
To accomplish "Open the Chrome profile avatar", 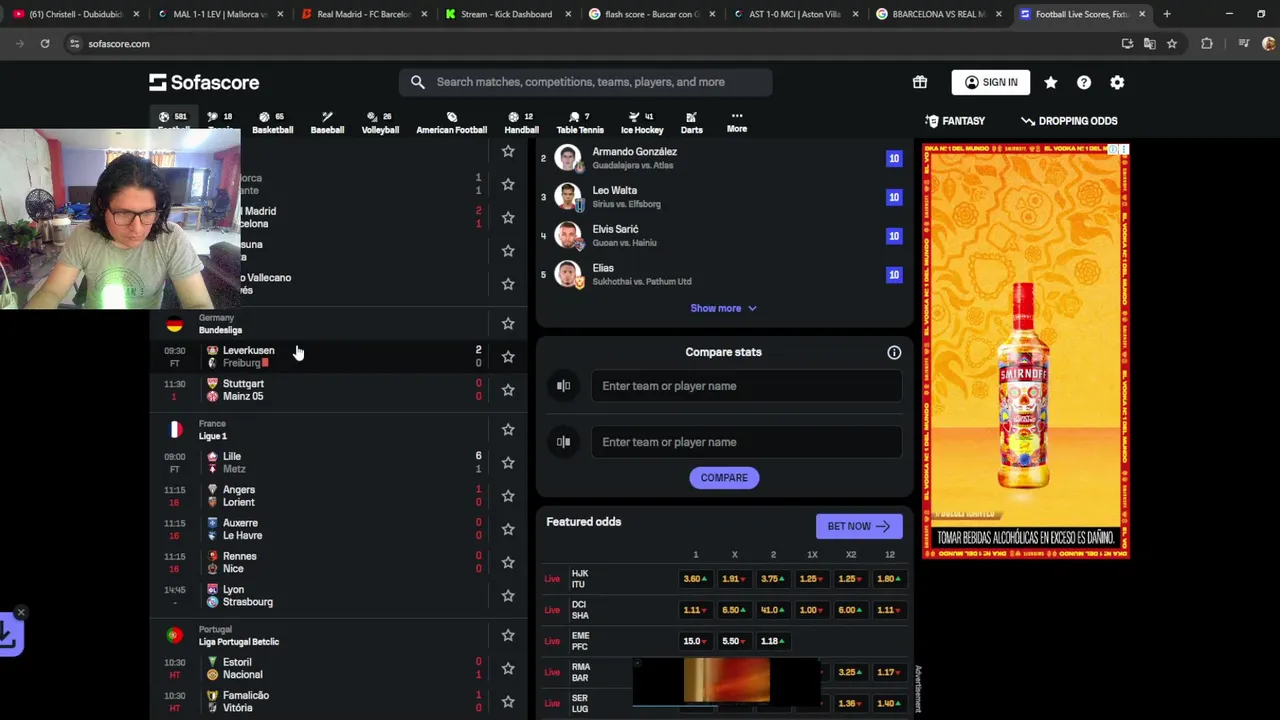I will [1268, 44].
